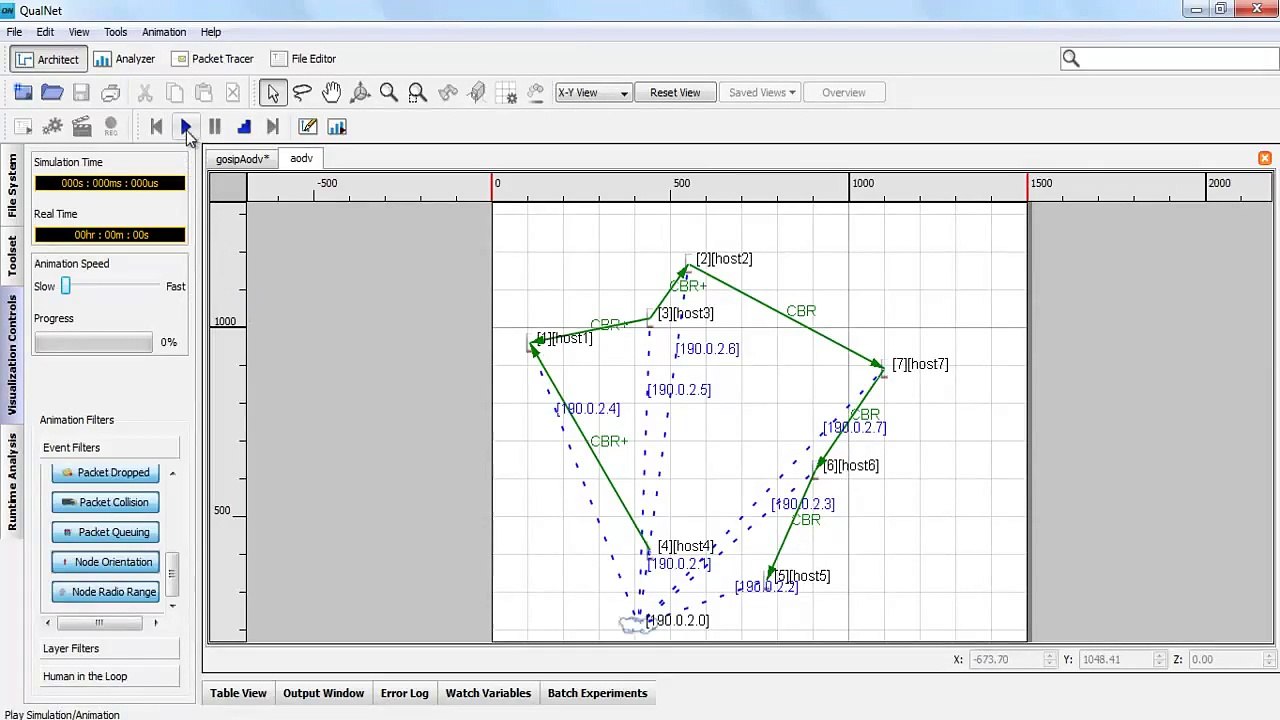1280x720 pixels.
Task: Open a scenario with the folder icon
Action: pos(52,93)
